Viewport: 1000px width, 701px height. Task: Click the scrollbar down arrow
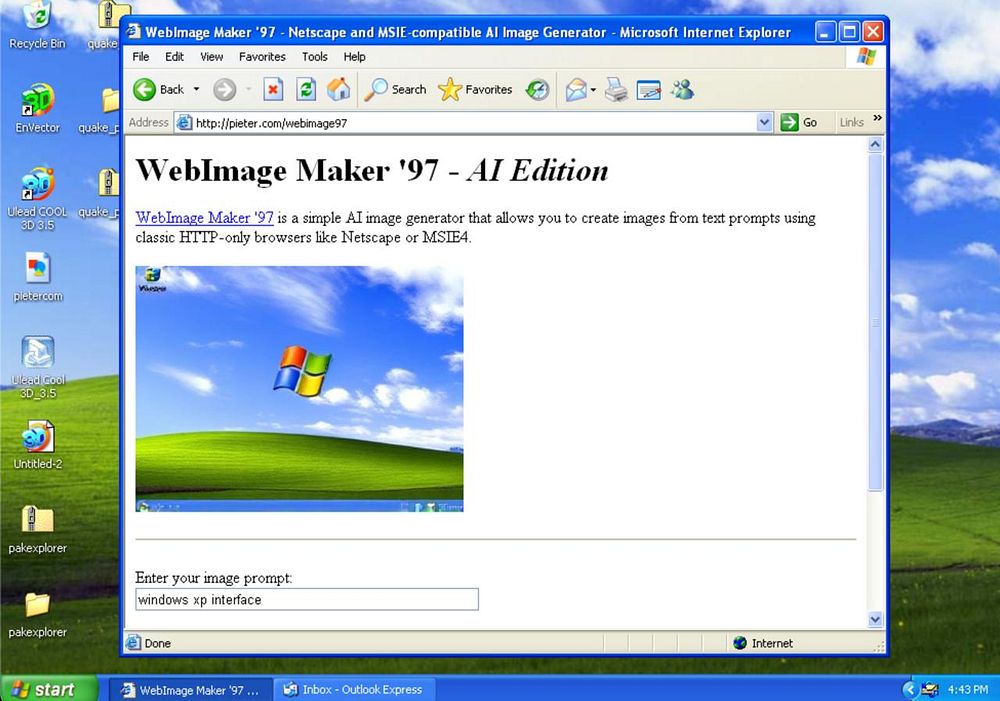(x=875, y=619)
